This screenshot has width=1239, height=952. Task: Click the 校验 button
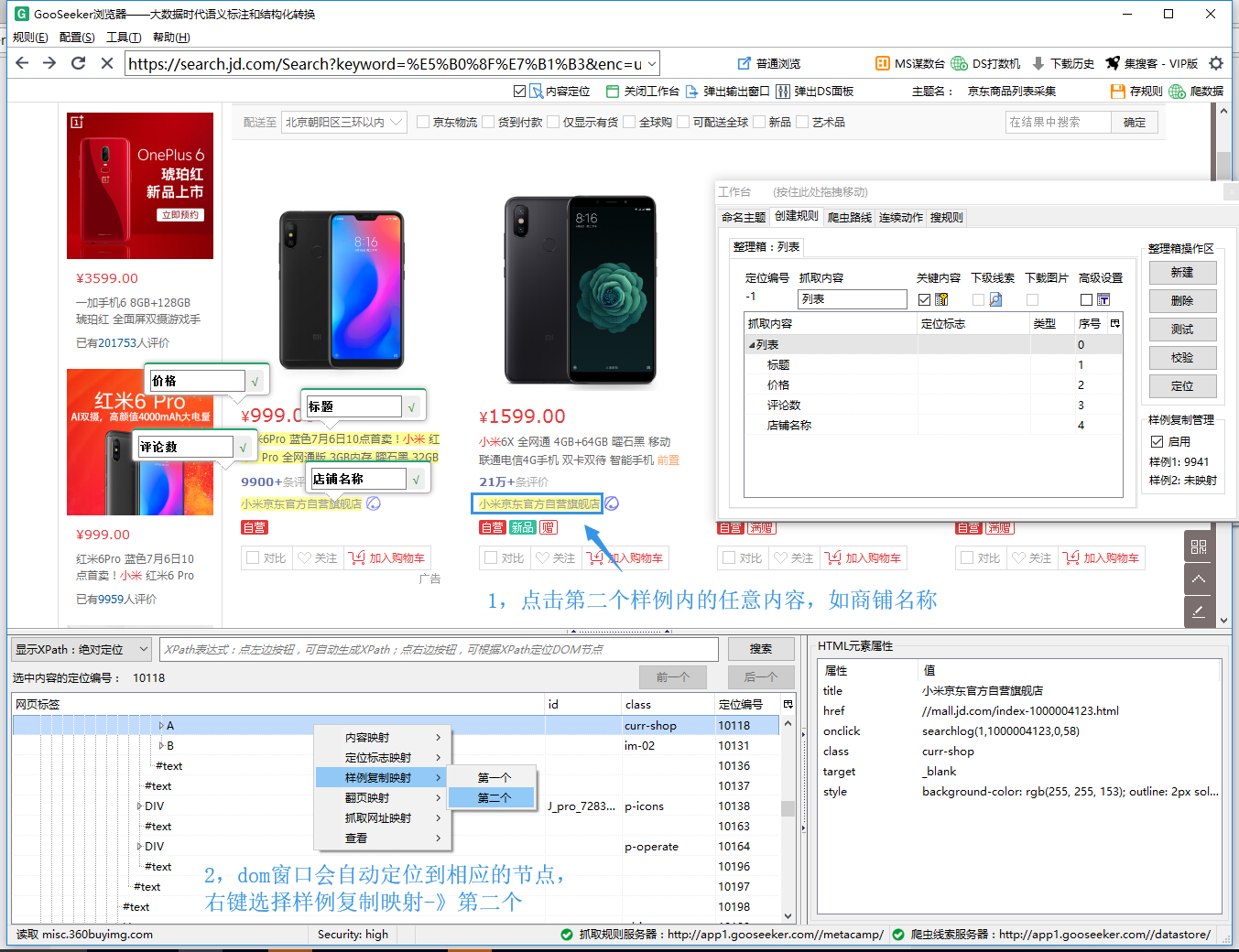[1181, 358]
